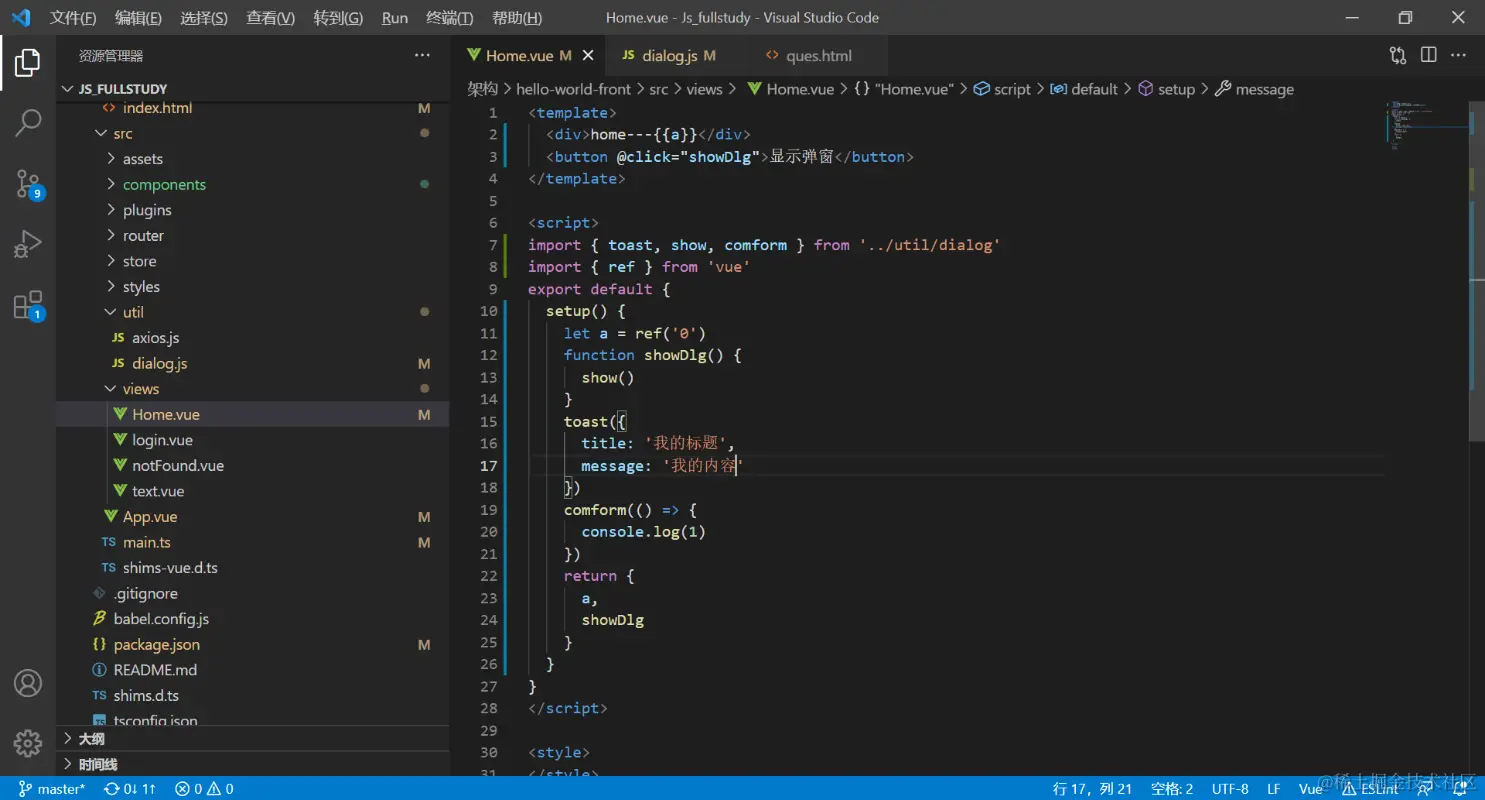The width and height of the screenshot is (1485, 800).
Task: Click the ESLint status bar item
Action: tap(1370, 789)
